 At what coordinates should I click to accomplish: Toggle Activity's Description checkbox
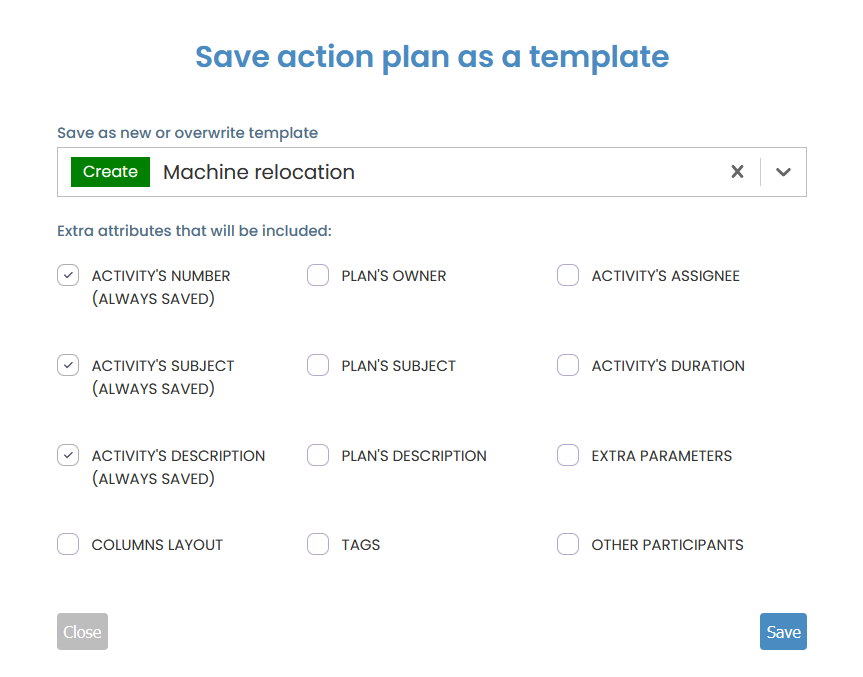click(68, 456)
